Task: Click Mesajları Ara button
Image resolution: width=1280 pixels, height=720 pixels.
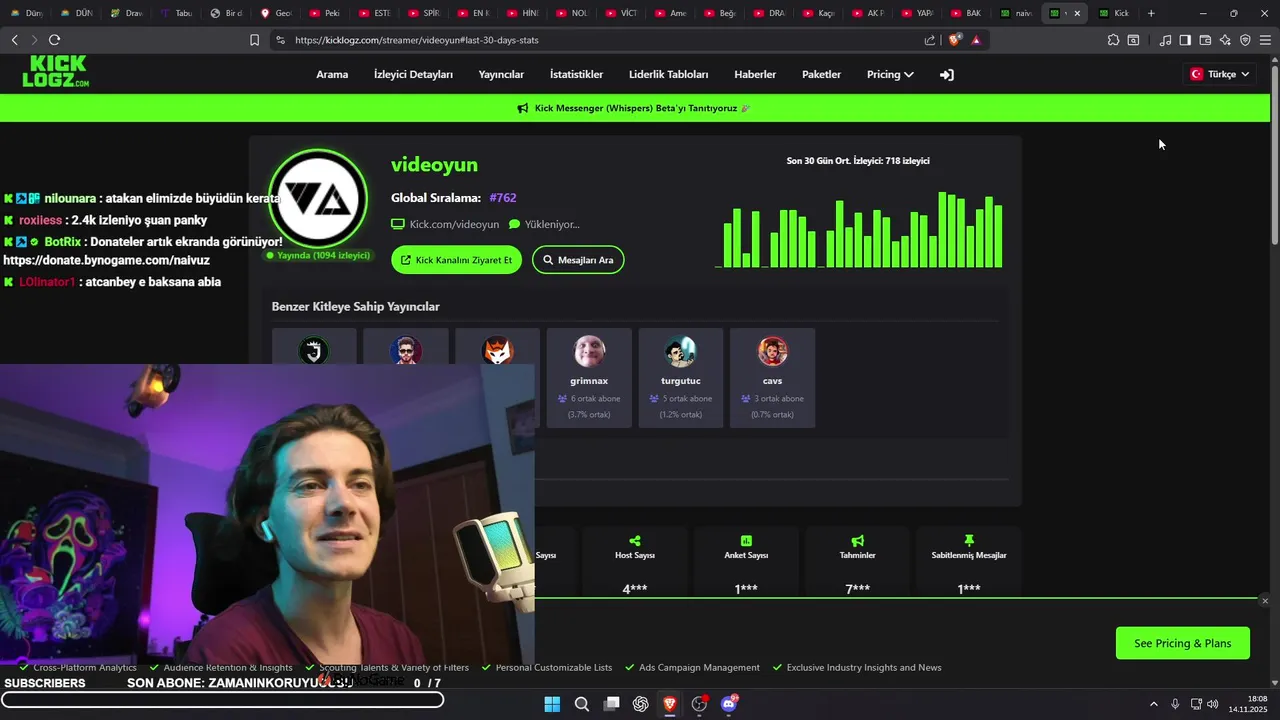Action: pos(578,260)
